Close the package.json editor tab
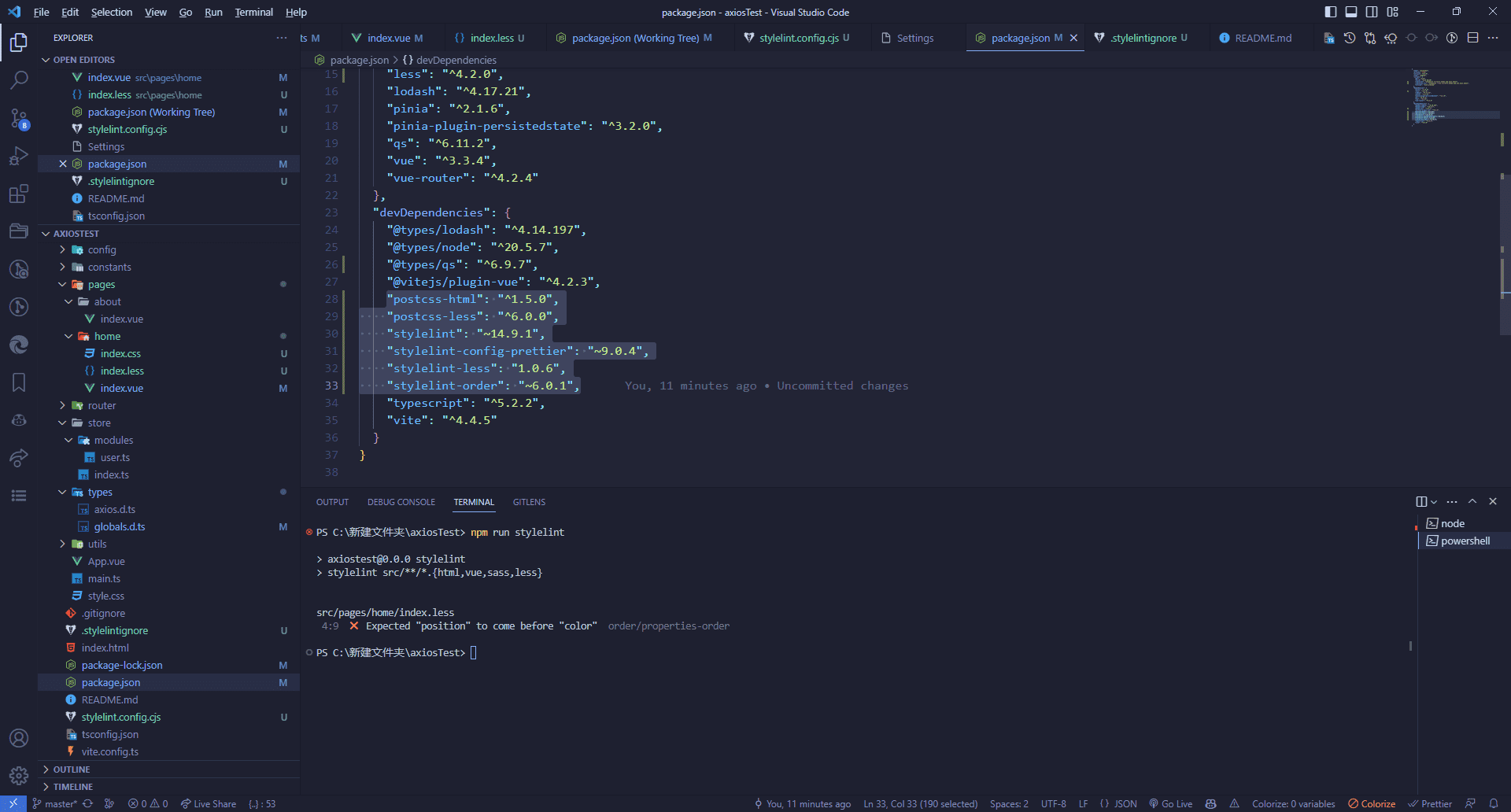This screenshot has width=1511, height=812. 1073,38
